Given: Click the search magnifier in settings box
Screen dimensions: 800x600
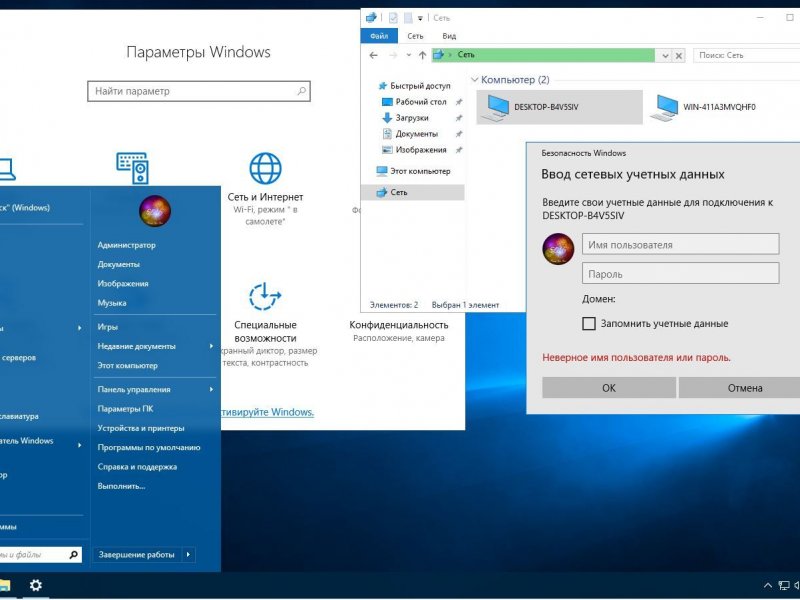Looking at the screenshot, I should point(302,91).
